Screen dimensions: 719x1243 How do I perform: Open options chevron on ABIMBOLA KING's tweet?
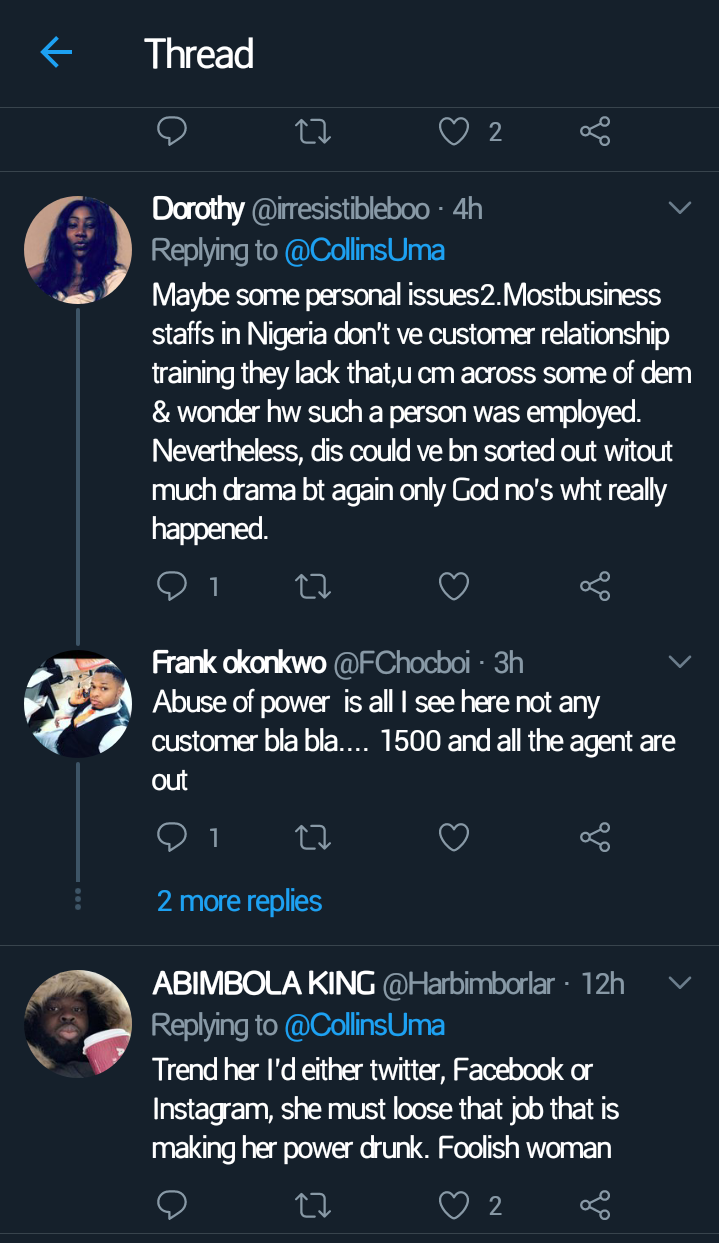click(679, 984)
